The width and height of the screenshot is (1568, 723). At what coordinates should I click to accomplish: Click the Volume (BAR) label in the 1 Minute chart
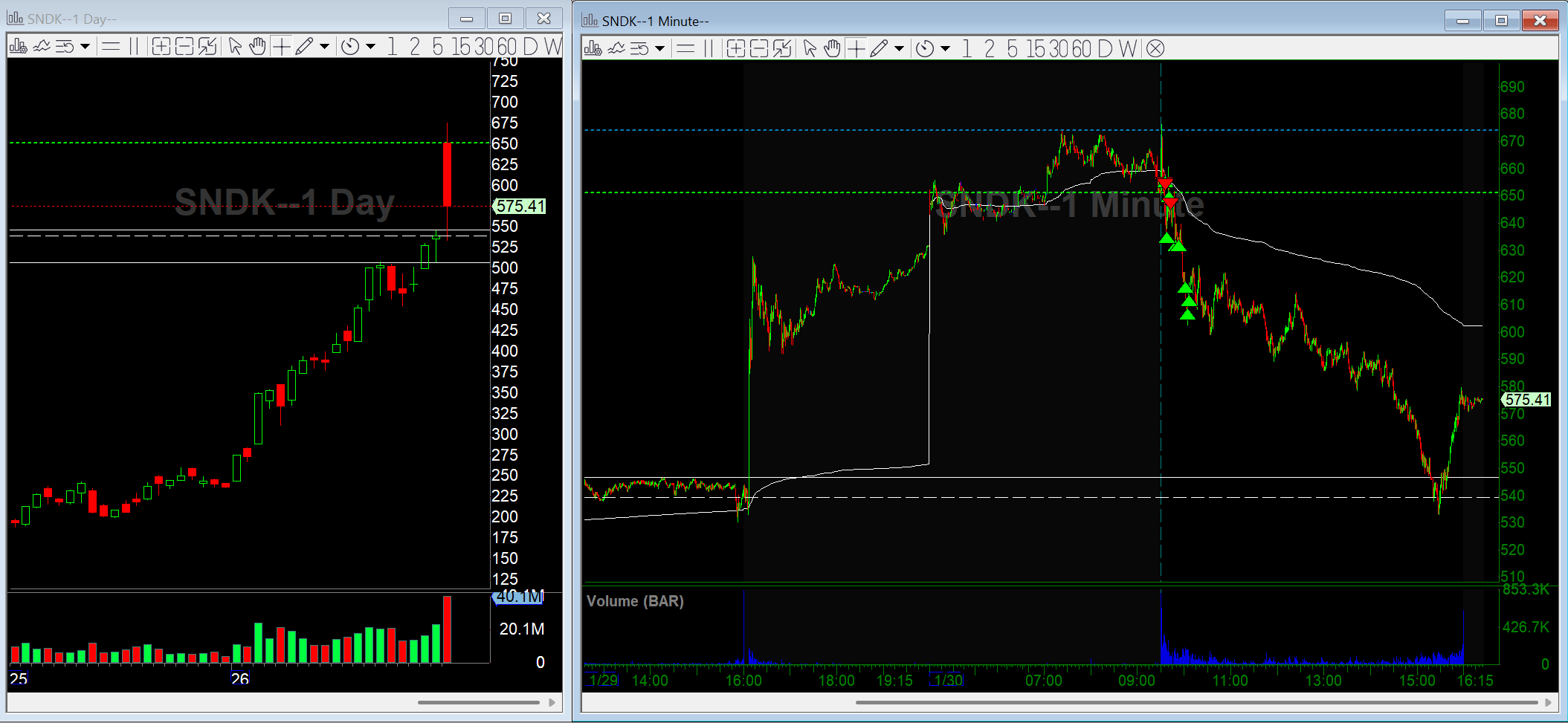point(635,601)
